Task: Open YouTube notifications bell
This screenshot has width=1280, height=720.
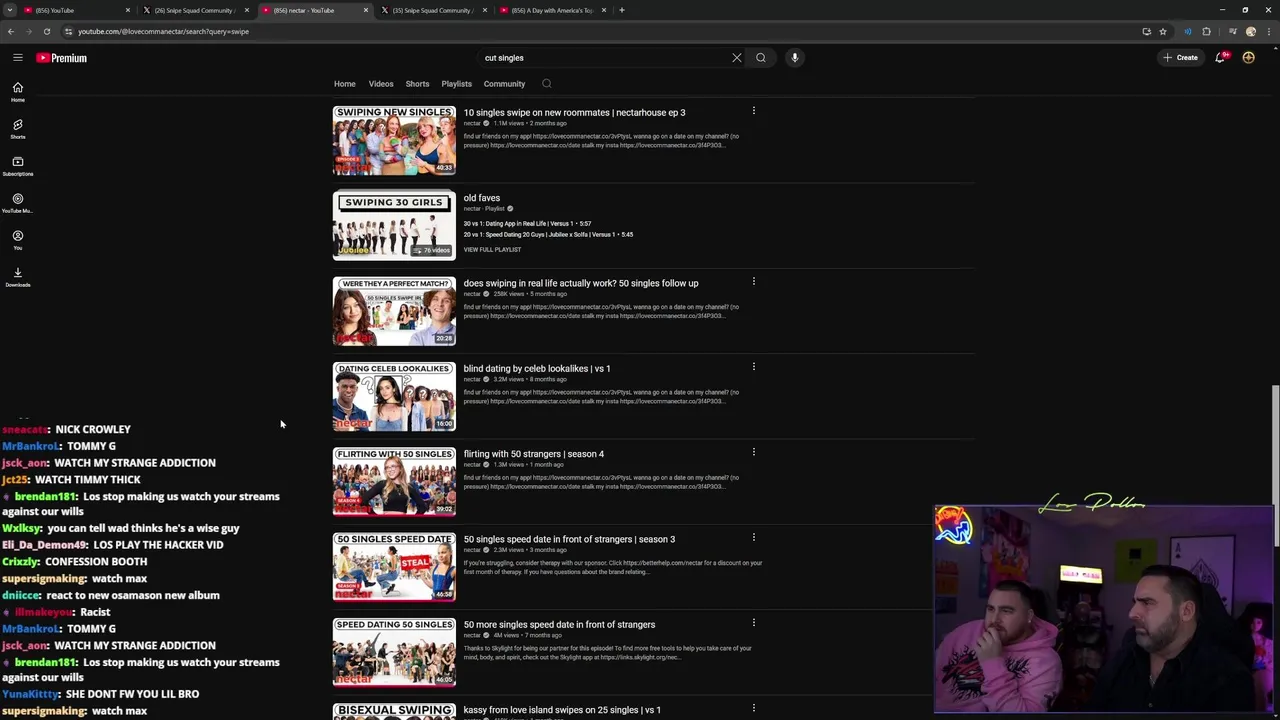Action: pos(1220,58)
